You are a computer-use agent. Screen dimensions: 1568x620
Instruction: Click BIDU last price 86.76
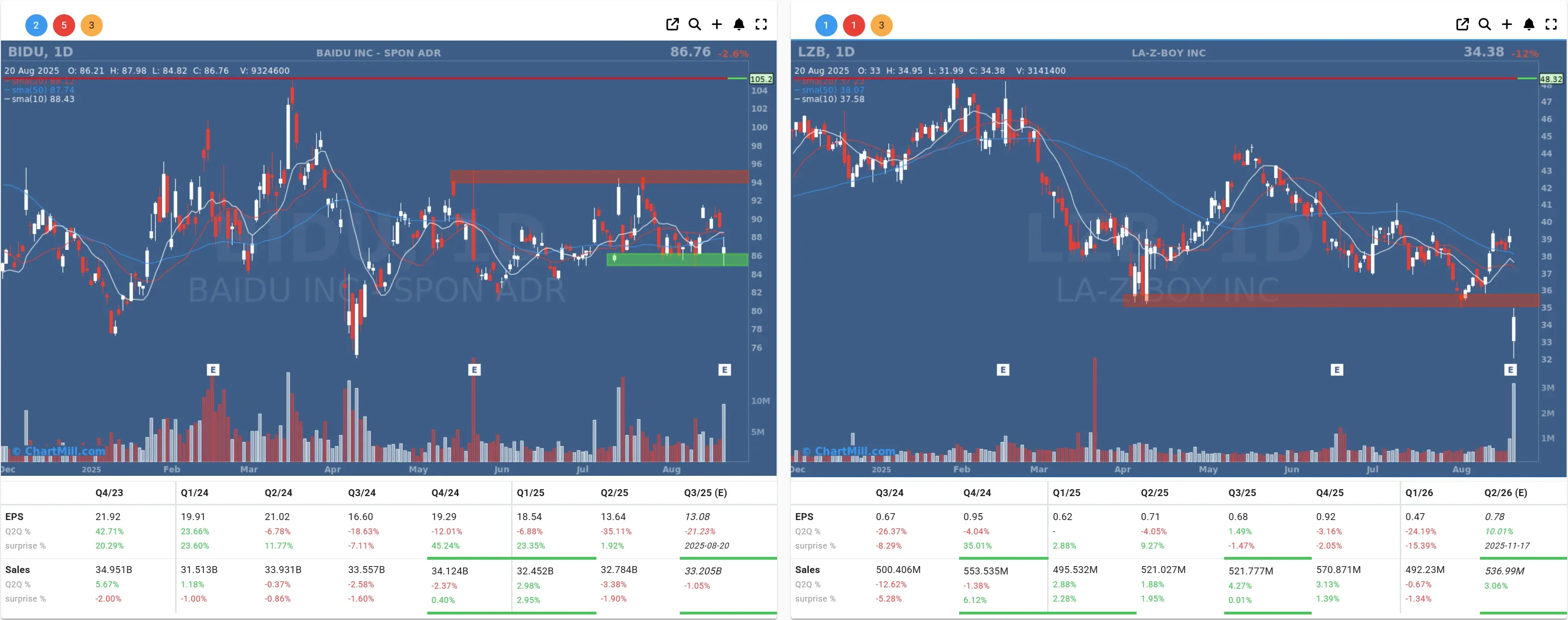point(690,52)
